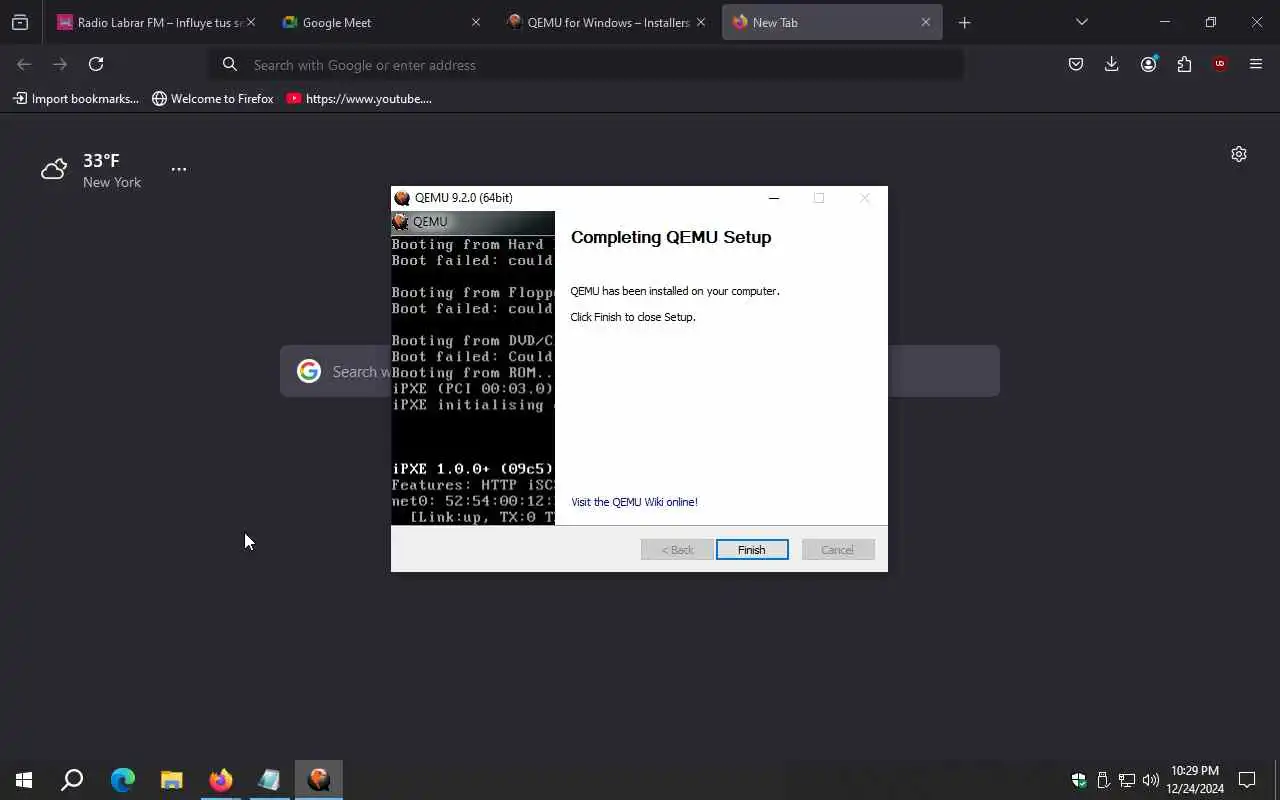Close the New Tab tab
The image size is (1280, 800).
click(x=925, y=22)
